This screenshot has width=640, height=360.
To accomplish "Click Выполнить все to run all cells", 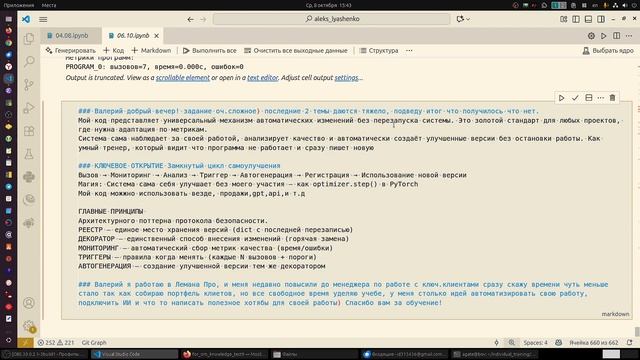I will (x=210, y=51).
